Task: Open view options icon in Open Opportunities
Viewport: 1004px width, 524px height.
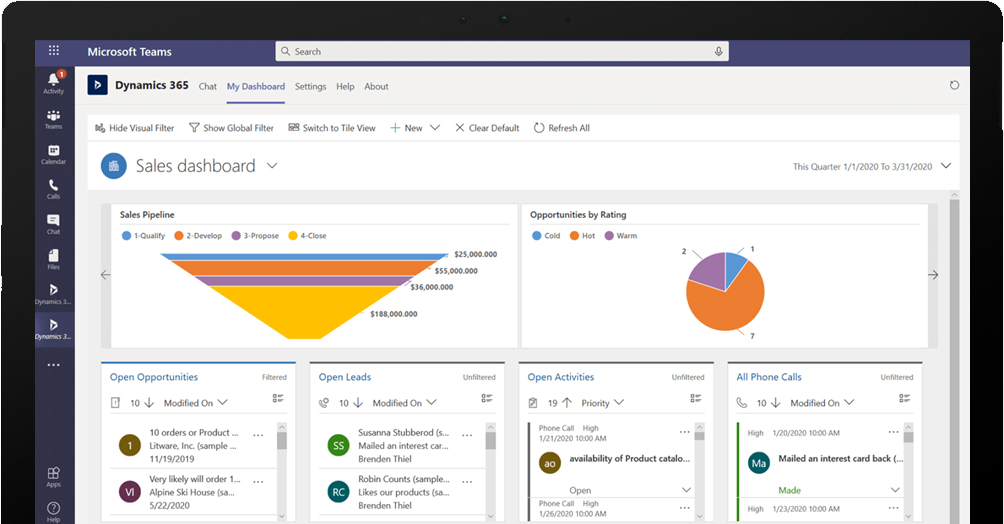Action: pos(278,398)
